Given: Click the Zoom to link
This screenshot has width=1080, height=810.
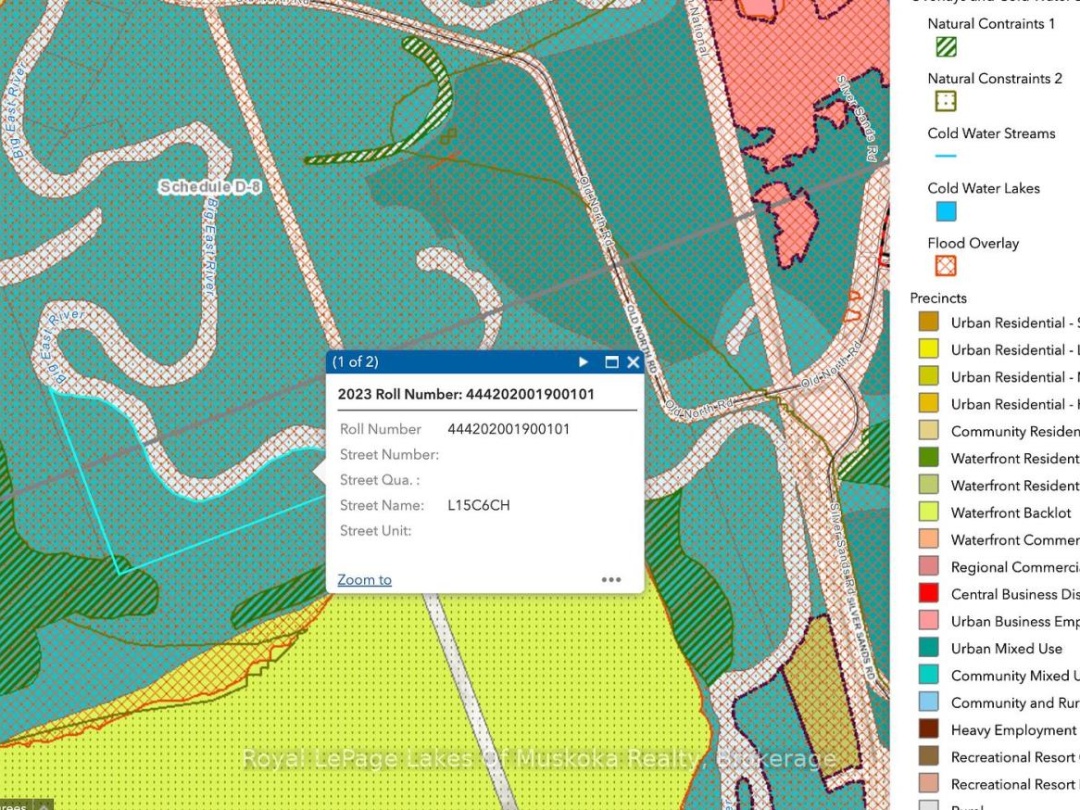Looking at the screenshot, I should (x=364, y=580).
